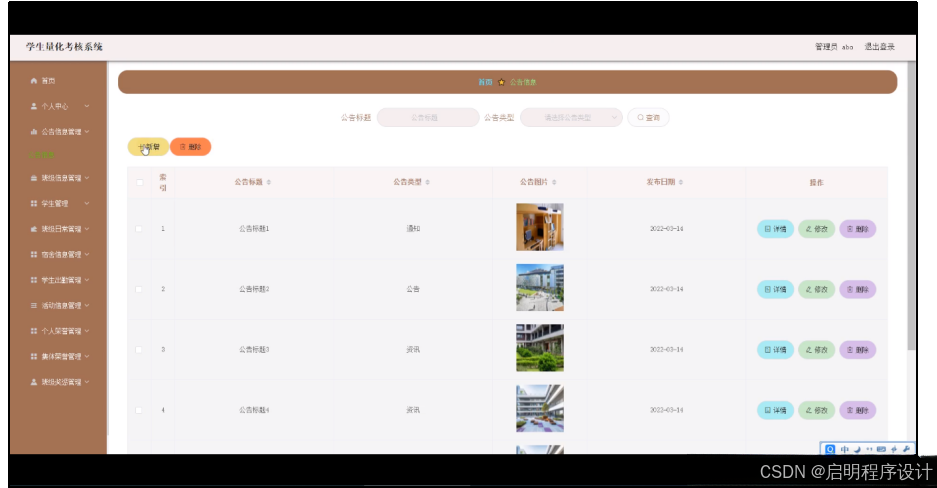This screenshot has height=488, width=937.
Task: Click the grid icon beside 学生管理
Action: pos(34,204)
